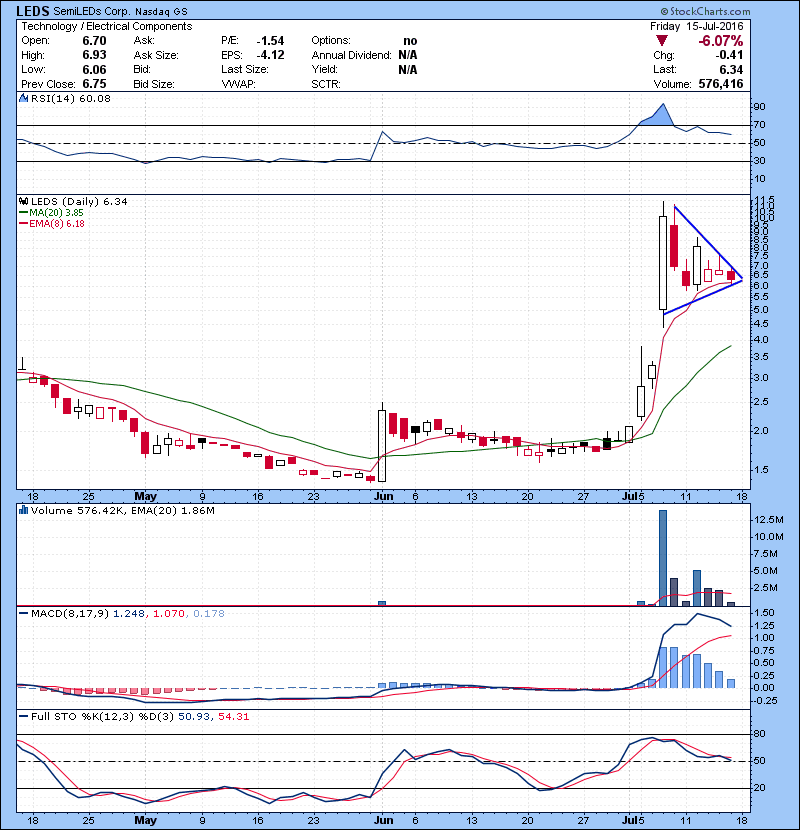Click the small June volume bar
800x830 pixels.
click(x=382, y=603)
